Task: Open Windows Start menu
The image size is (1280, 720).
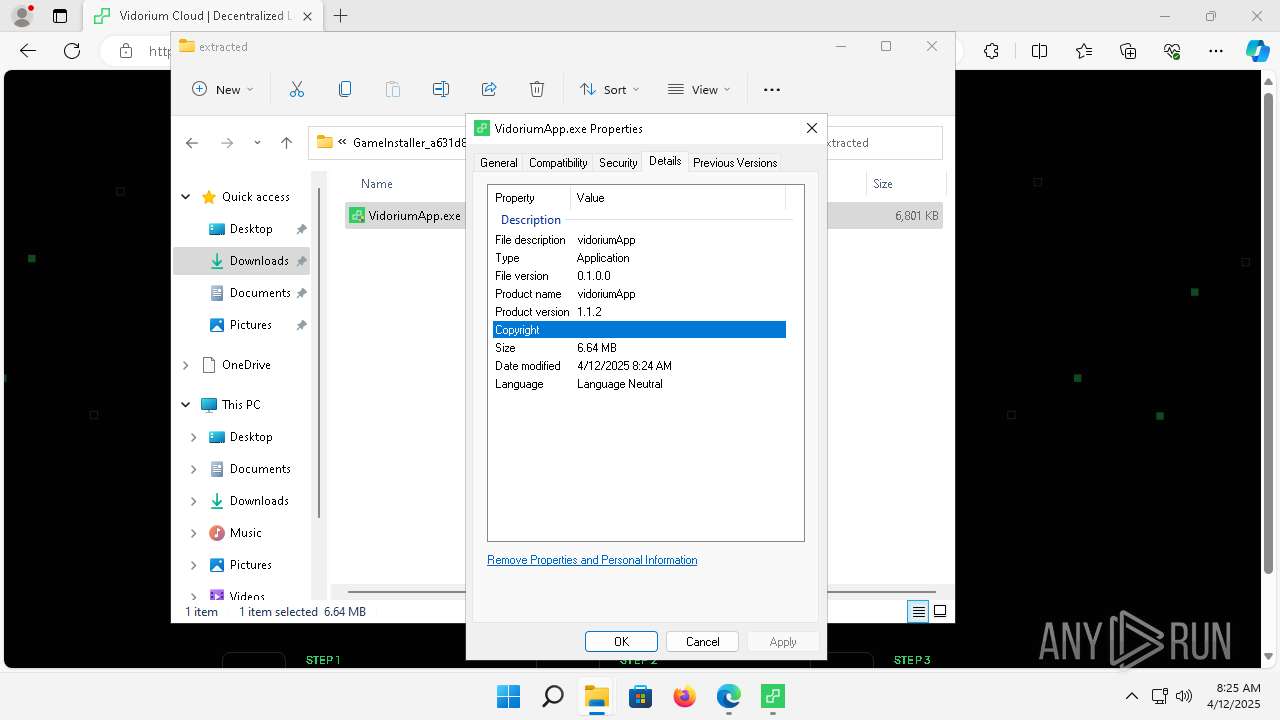Action: [x=508, y=696]
